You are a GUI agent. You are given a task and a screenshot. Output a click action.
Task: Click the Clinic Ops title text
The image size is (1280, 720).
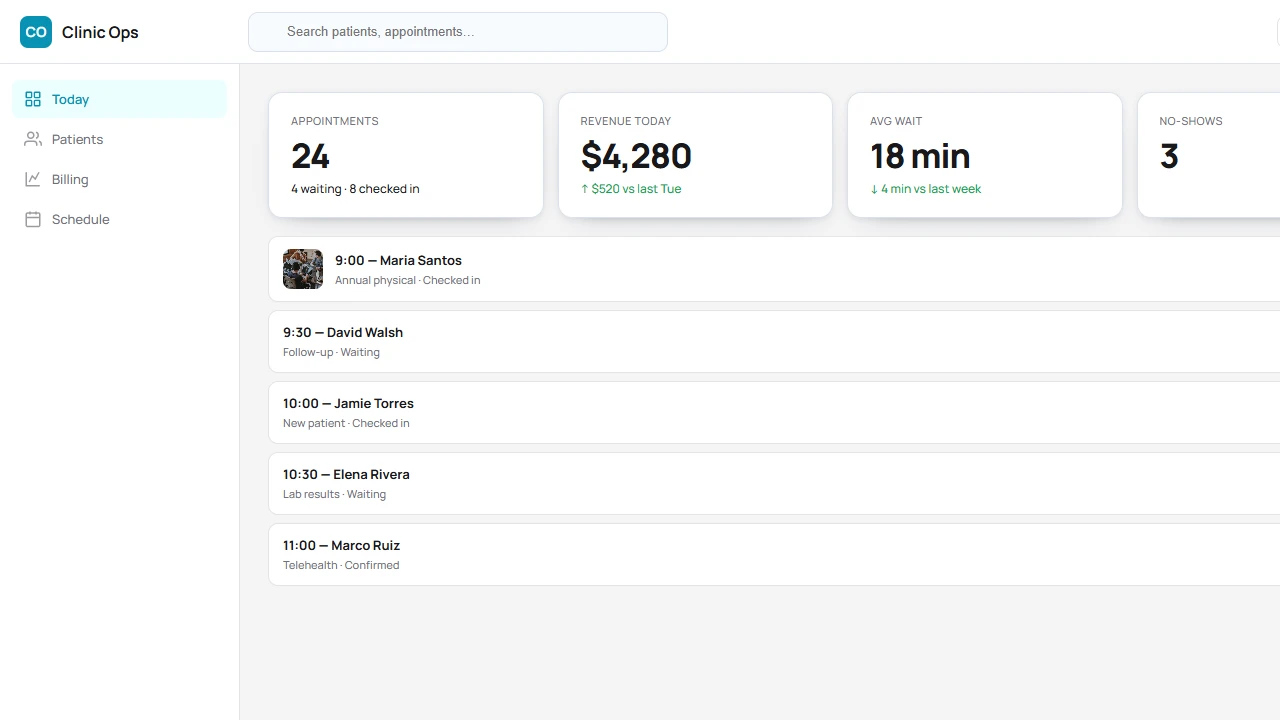point(100,32)
